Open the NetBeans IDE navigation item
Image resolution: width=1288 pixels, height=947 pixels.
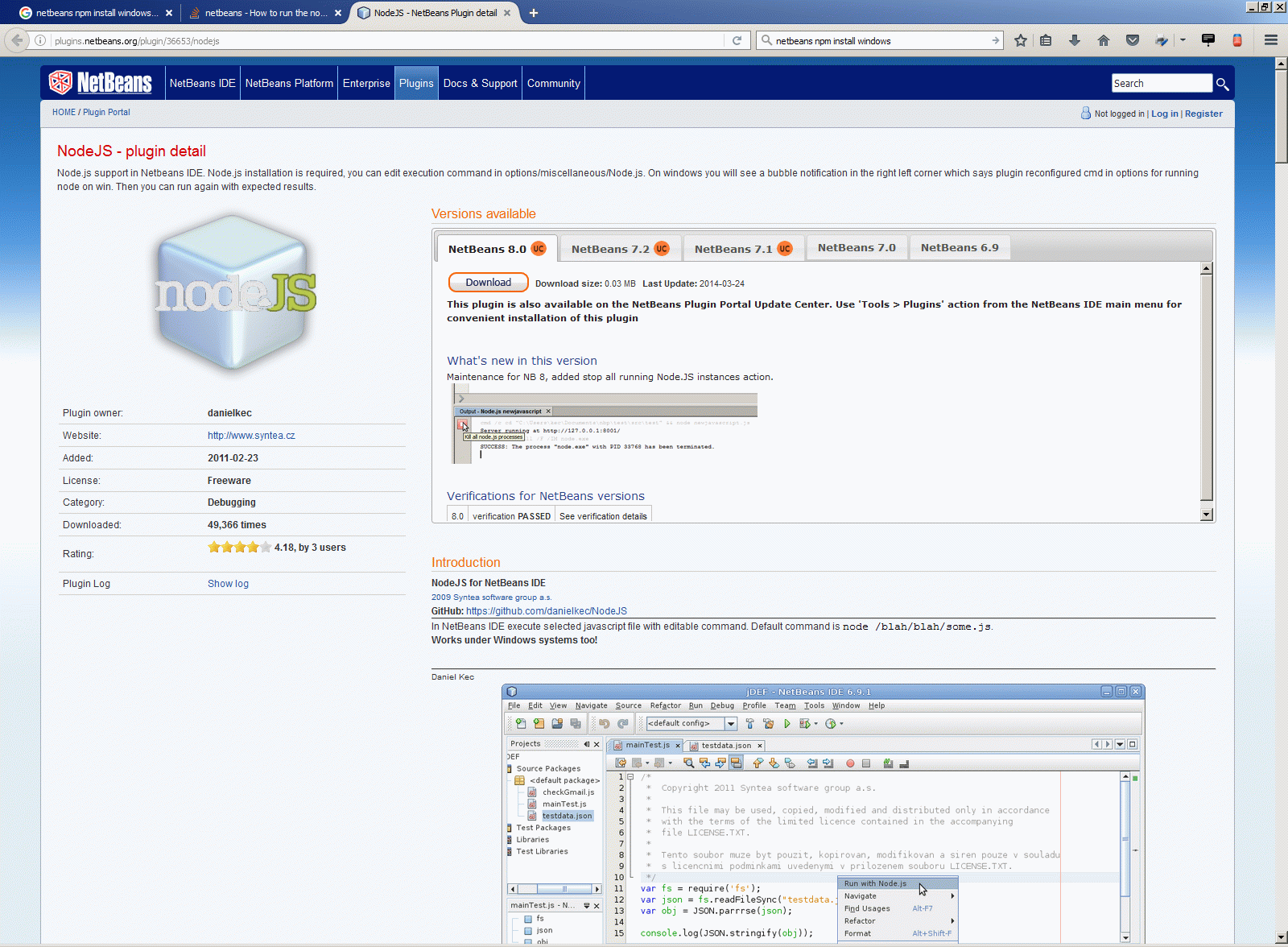(x=203, y=83)
